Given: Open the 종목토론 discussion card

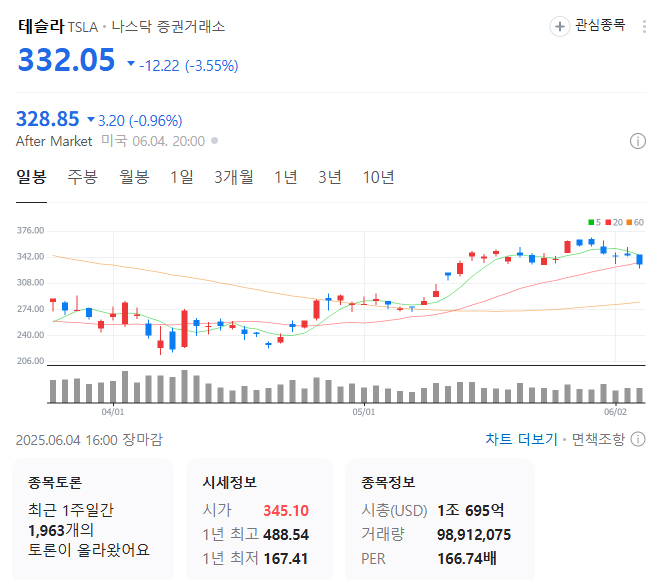Looking at the screenshot, I should point(93,519).
